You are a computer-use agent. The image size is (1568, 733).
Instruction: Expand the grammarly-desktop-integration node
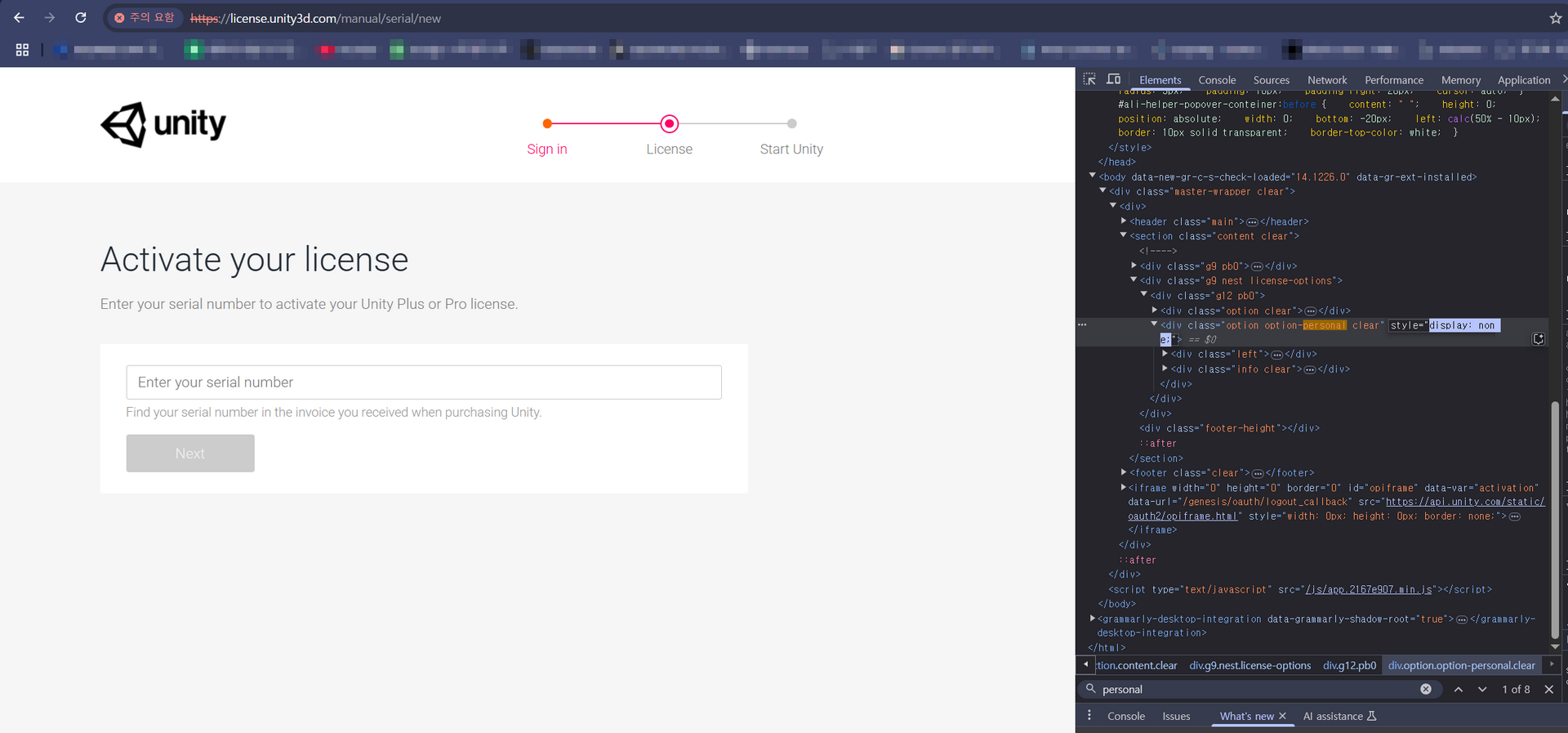pyautogui.click(x=1093, y=619)
